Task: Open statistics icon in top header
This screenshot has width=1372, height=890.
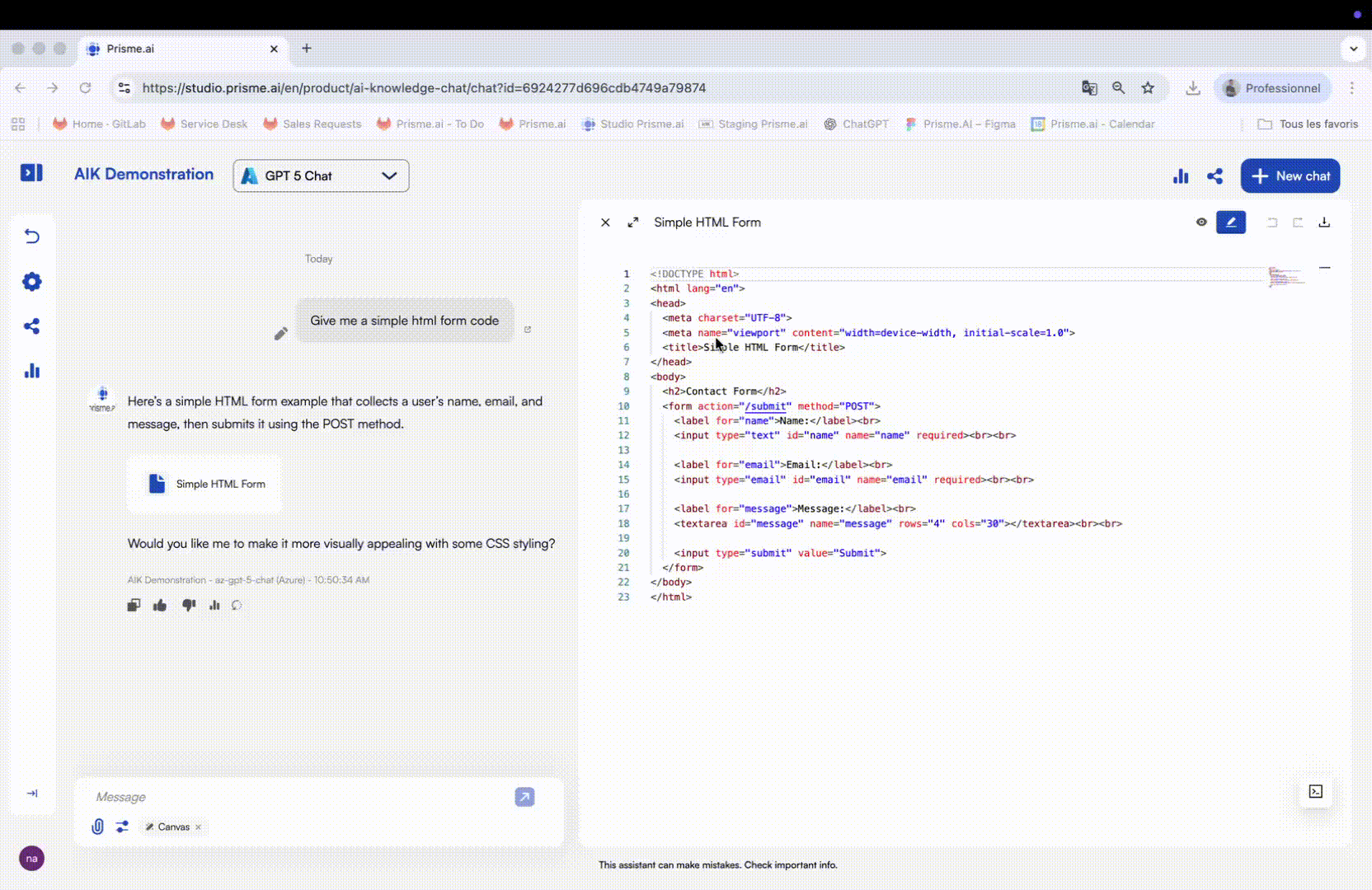Action: tap(1181, 176)
